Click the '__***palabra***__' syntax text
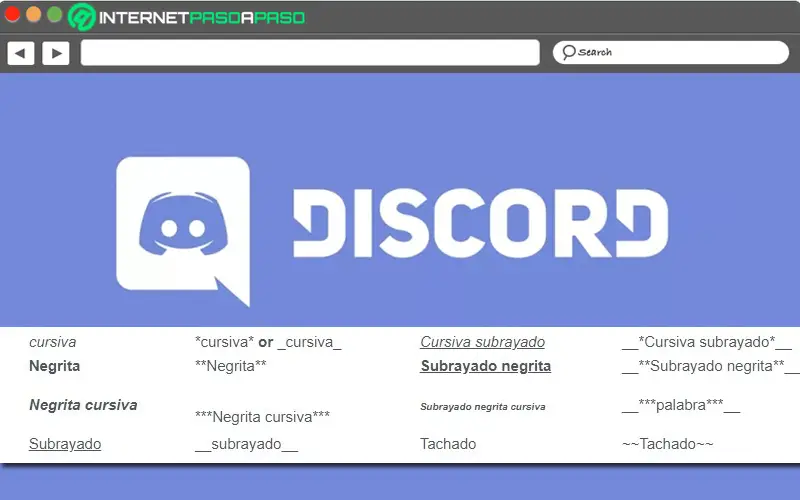The image size is (800, 500). click(681, 405)
